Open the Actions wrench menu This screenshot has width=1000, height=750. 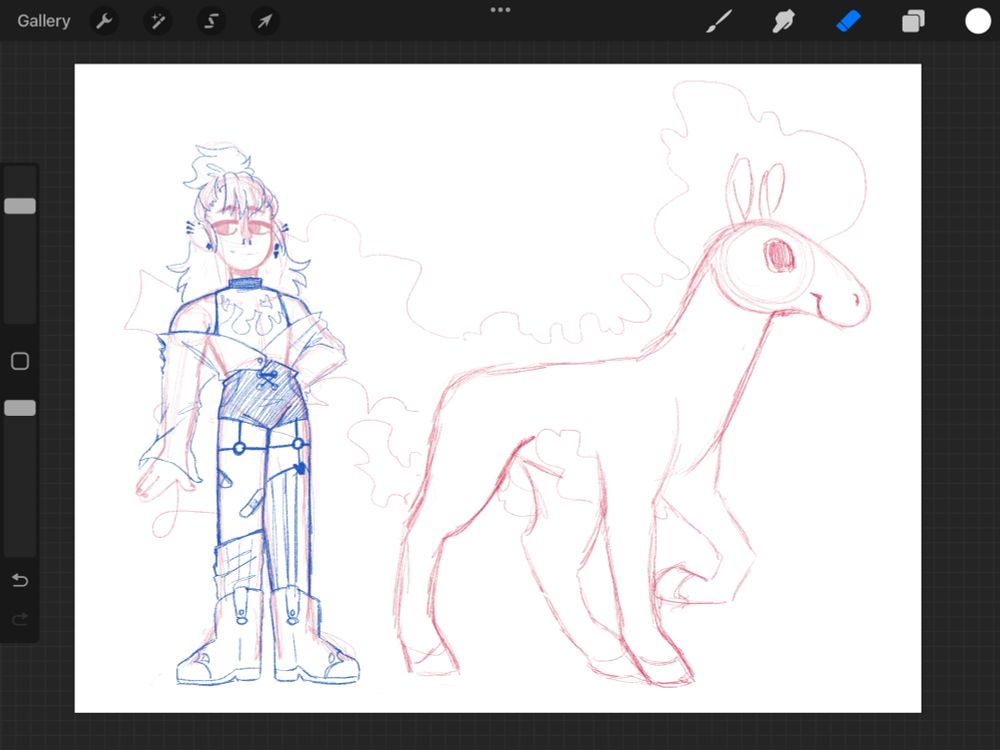click(104, 22)
